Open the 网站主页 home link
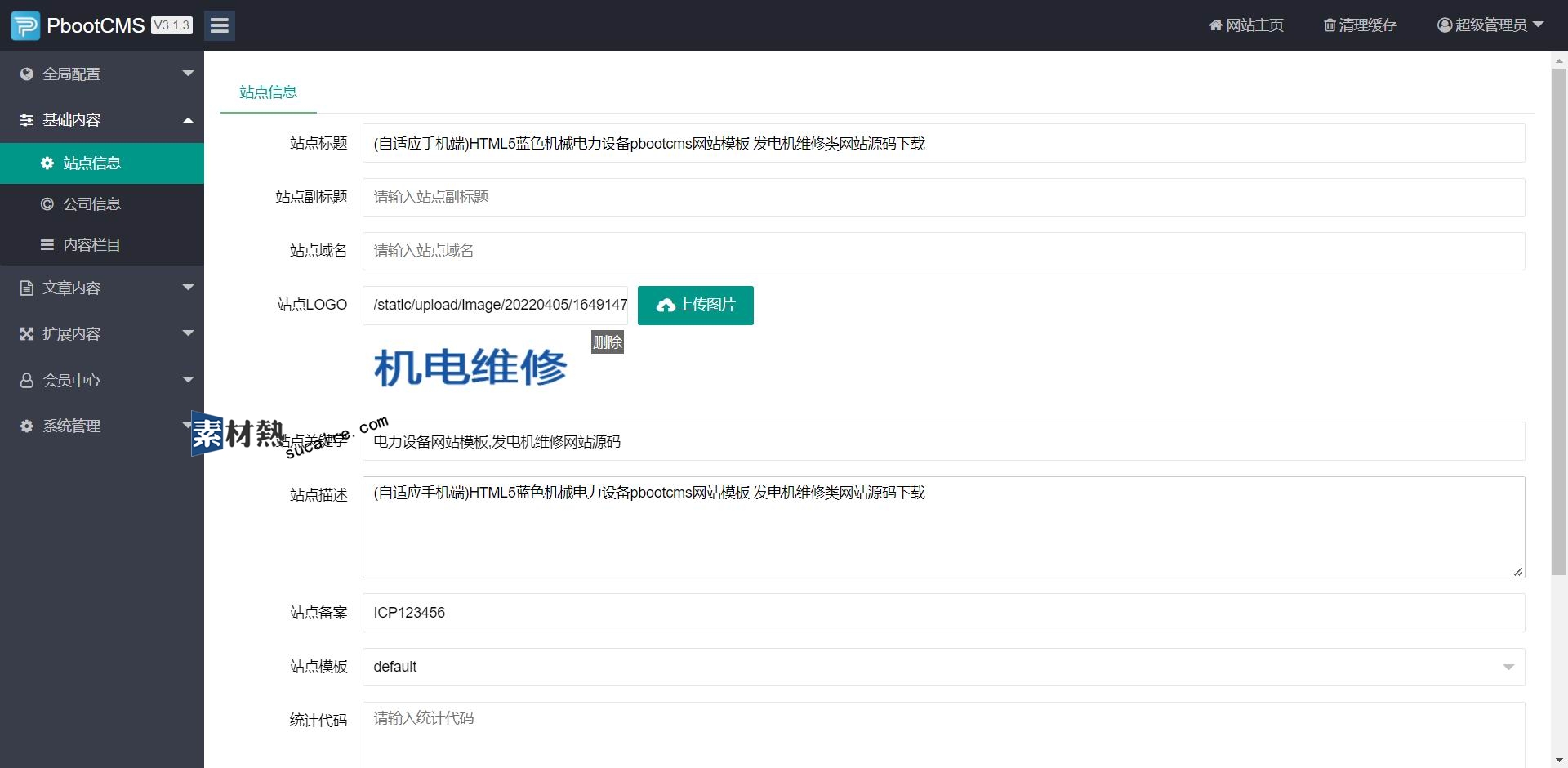Image resolution: width=1568 pixels, height=768 pixels. 1246,25
